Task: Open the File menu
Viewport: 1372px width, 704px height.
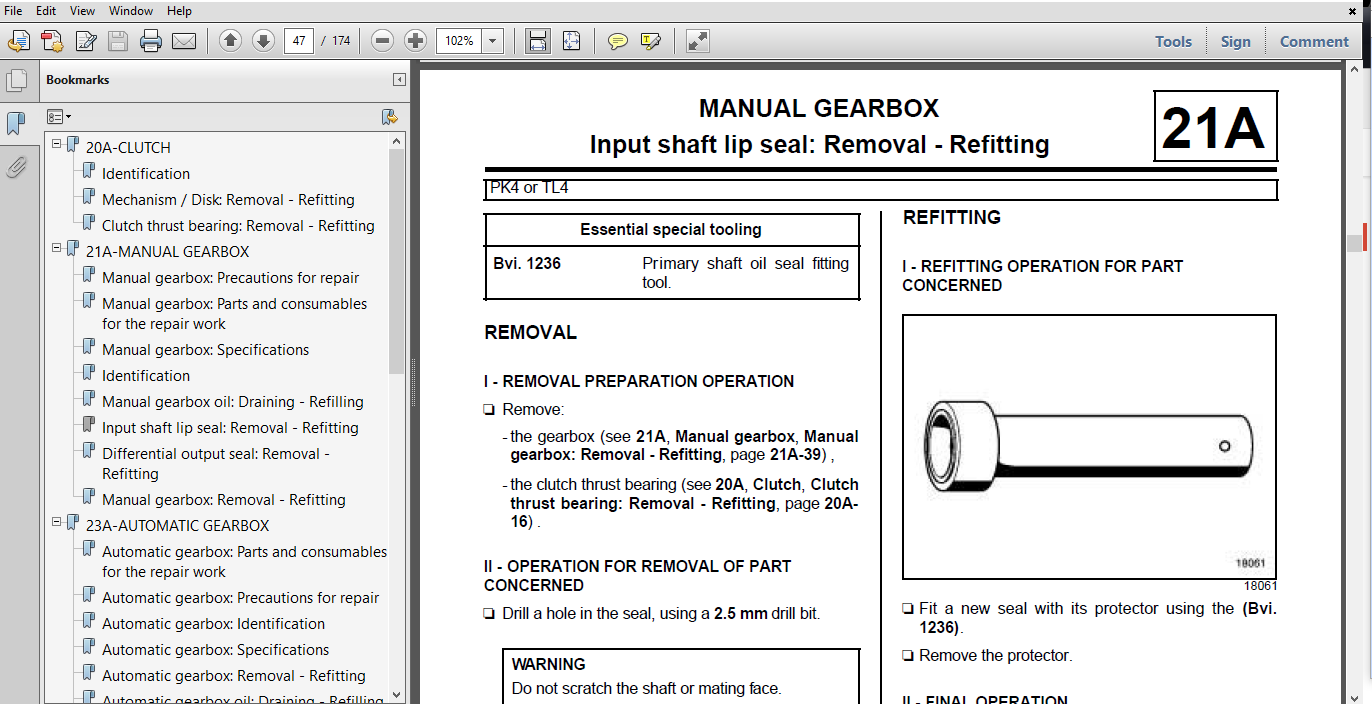Action: tap(15, 10)
